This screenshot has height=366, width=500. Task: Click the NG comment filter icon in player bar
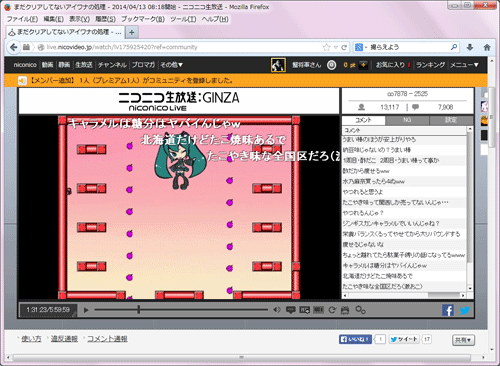coord(304,310)
